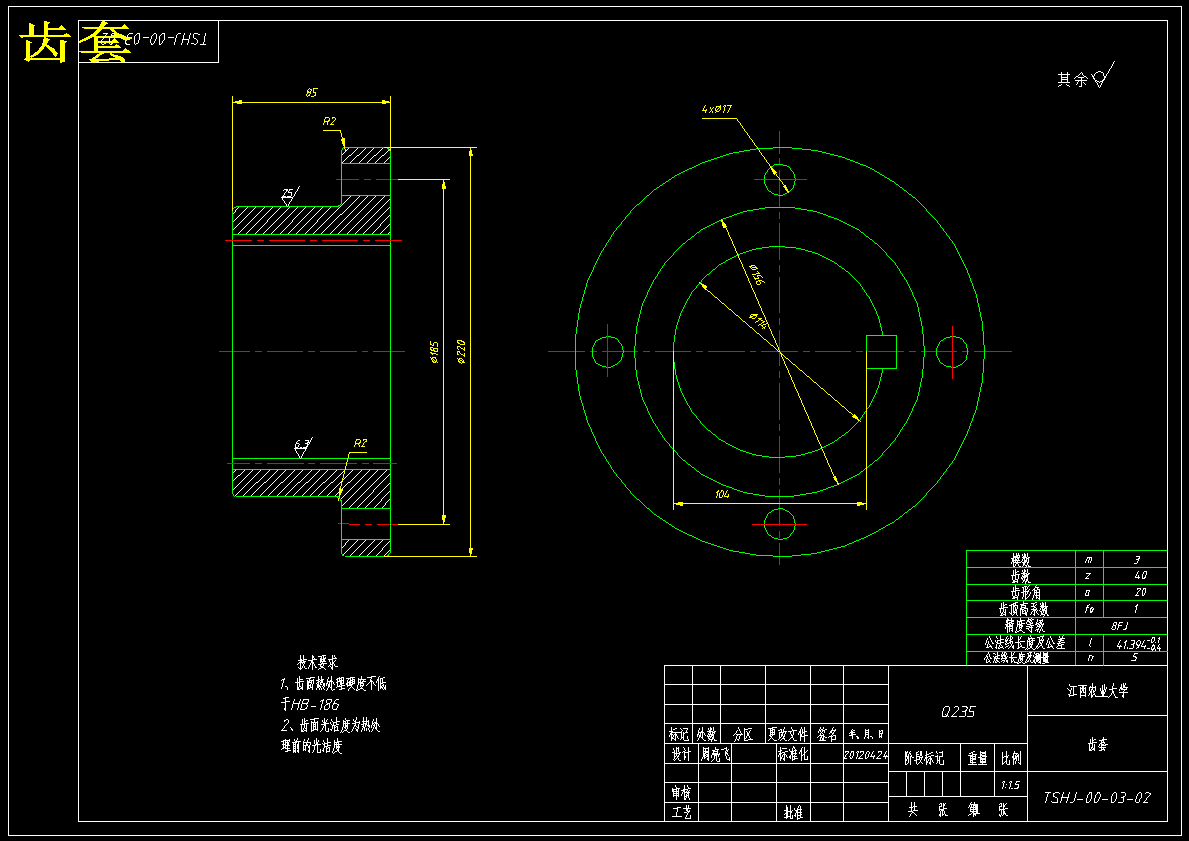This screenshot has height=841, width=1189.
Task: Click the value "5" in the bottom gear table row
Action: (1134, 657)
